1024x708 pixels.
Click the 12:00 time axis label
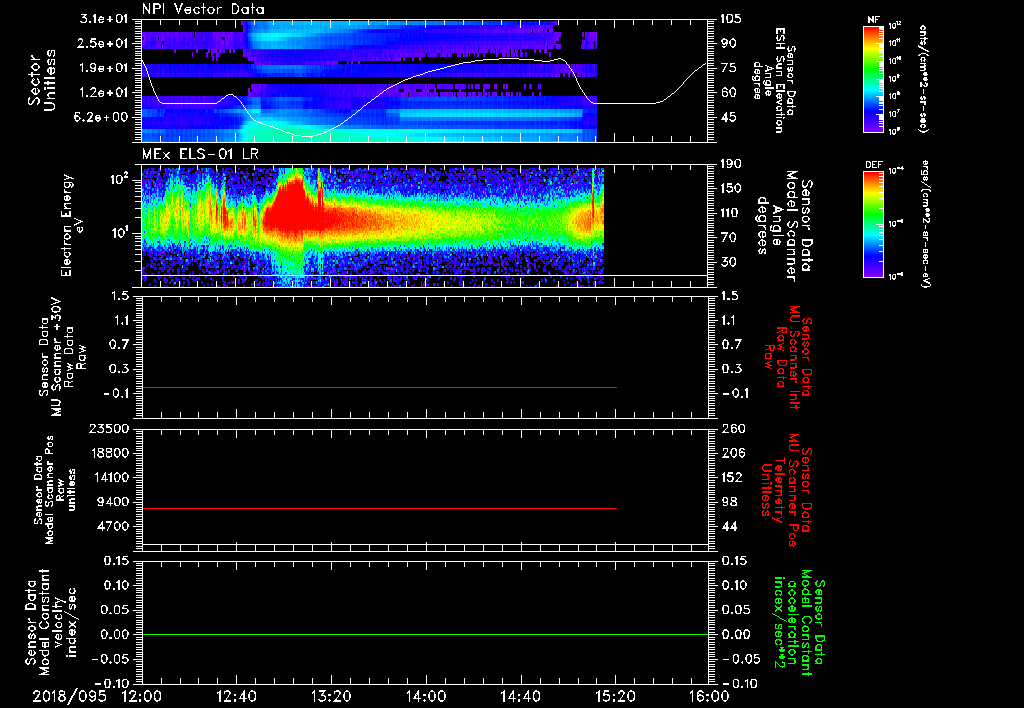tap(142, 696)
